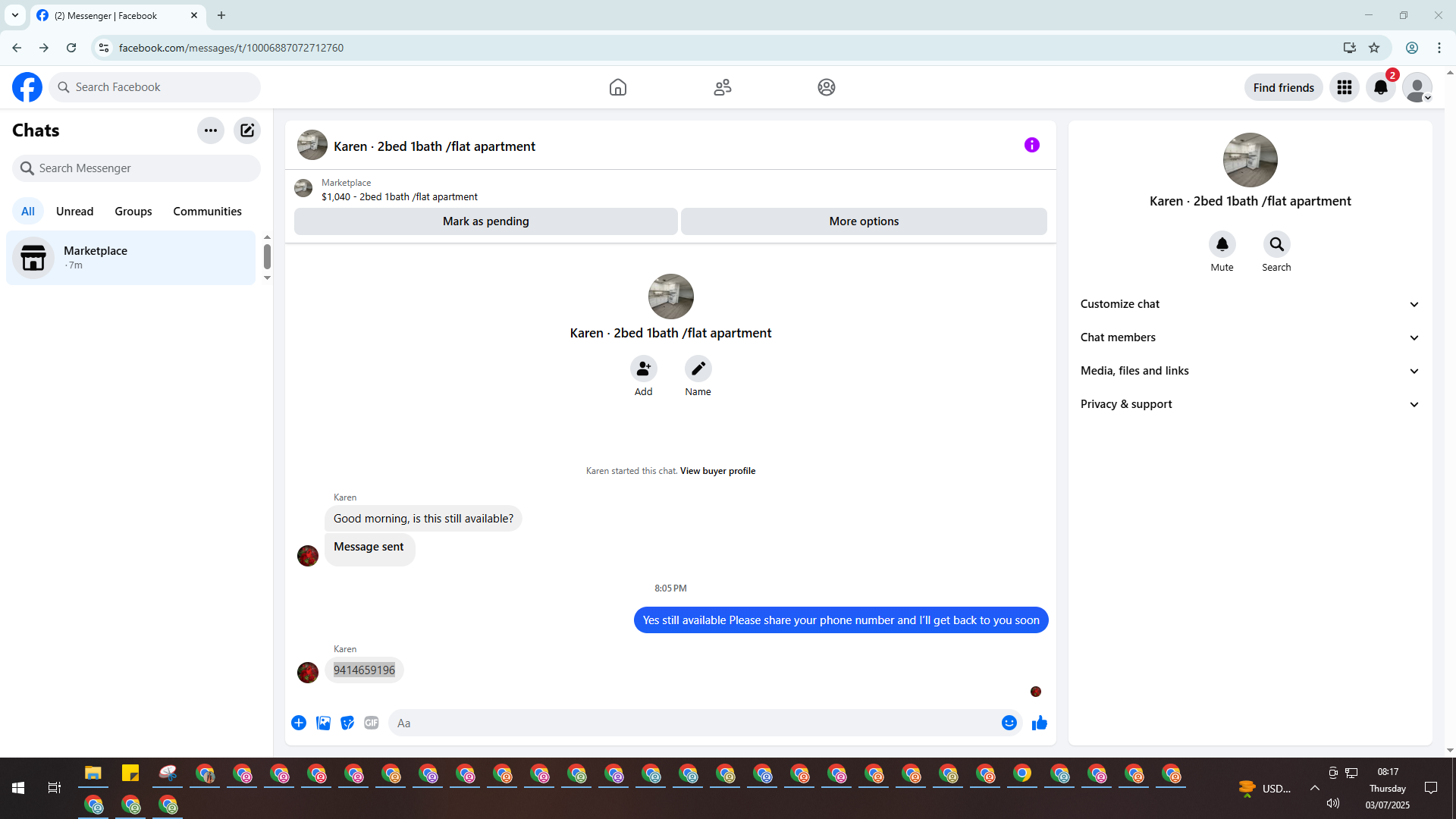The width and height of the screenshot is (1456, 819).
Task: Toggle the conversation information panel
Action: (x=1031, y=145)
